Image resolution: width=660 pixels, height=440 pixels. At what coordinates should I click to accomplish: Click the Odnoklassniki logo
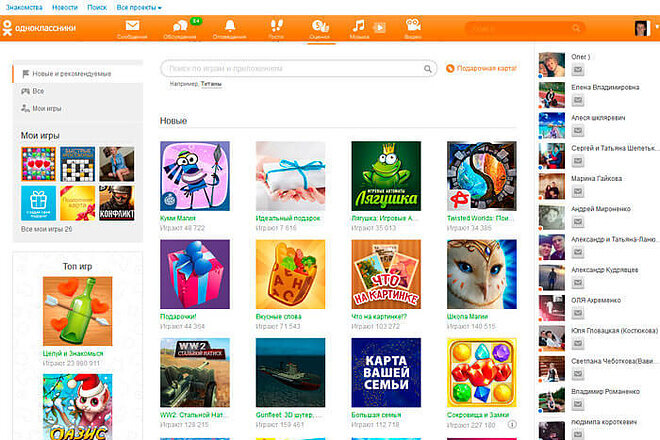click(x=39, y=28)
